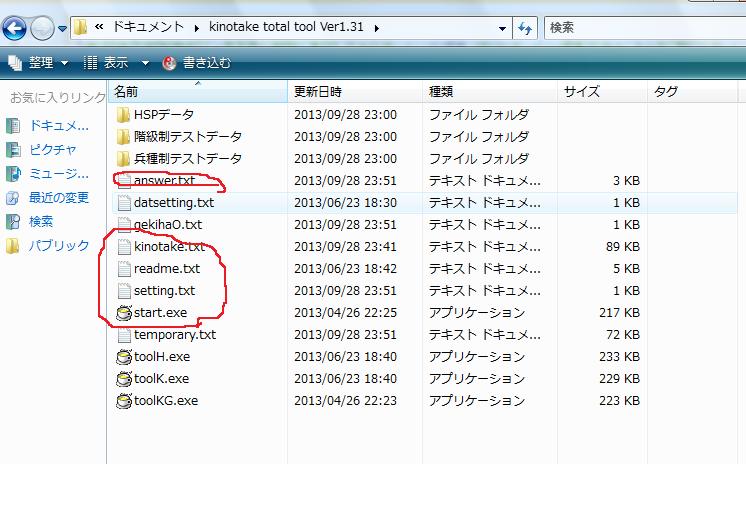746x512 pixels.
Task: Click the ドキュメント sidebar icon
Action: tap(13, 126)
